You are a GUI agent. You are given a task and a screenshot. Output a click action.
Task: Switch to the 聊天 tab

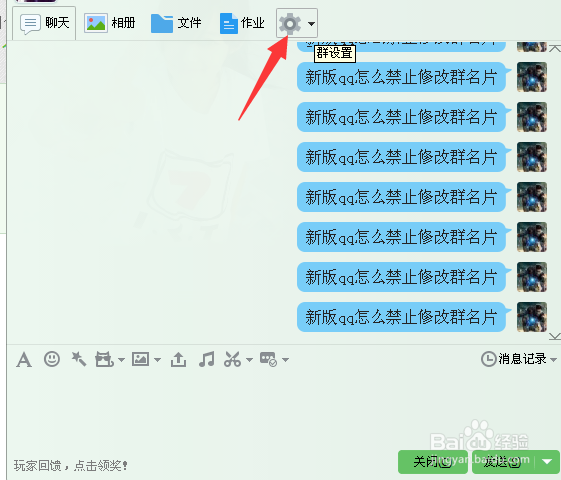click(44, 23)
